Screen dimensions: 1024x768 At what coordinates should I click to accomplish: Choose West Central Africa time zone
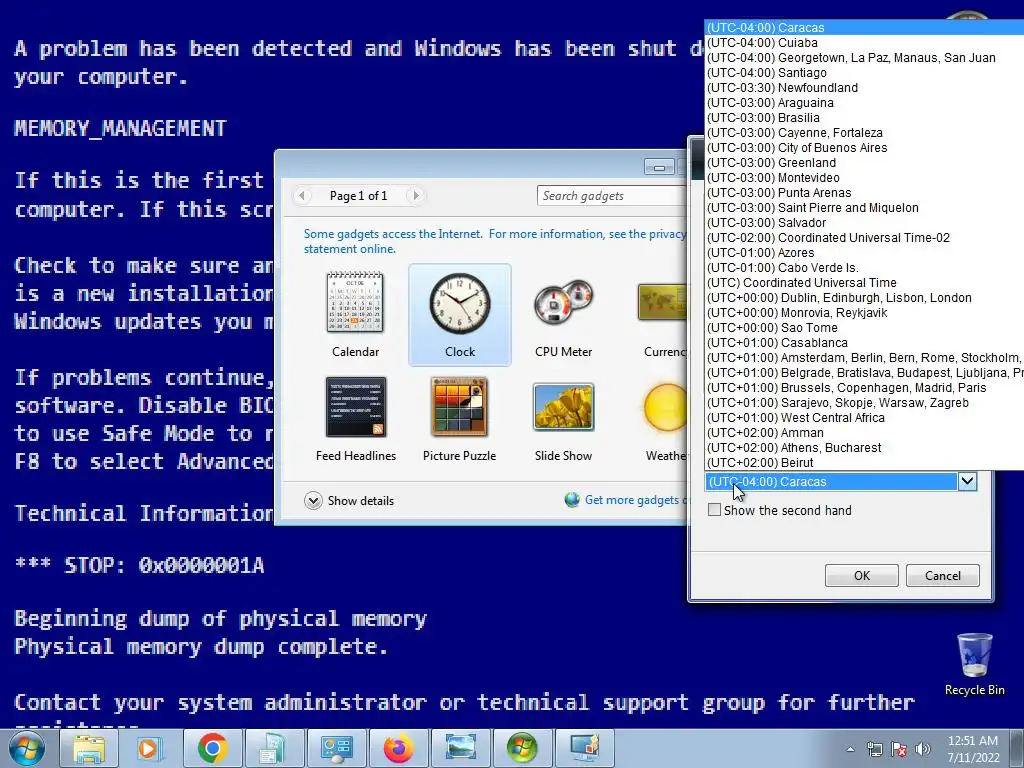pyautogui.click(x=865, y=418)
